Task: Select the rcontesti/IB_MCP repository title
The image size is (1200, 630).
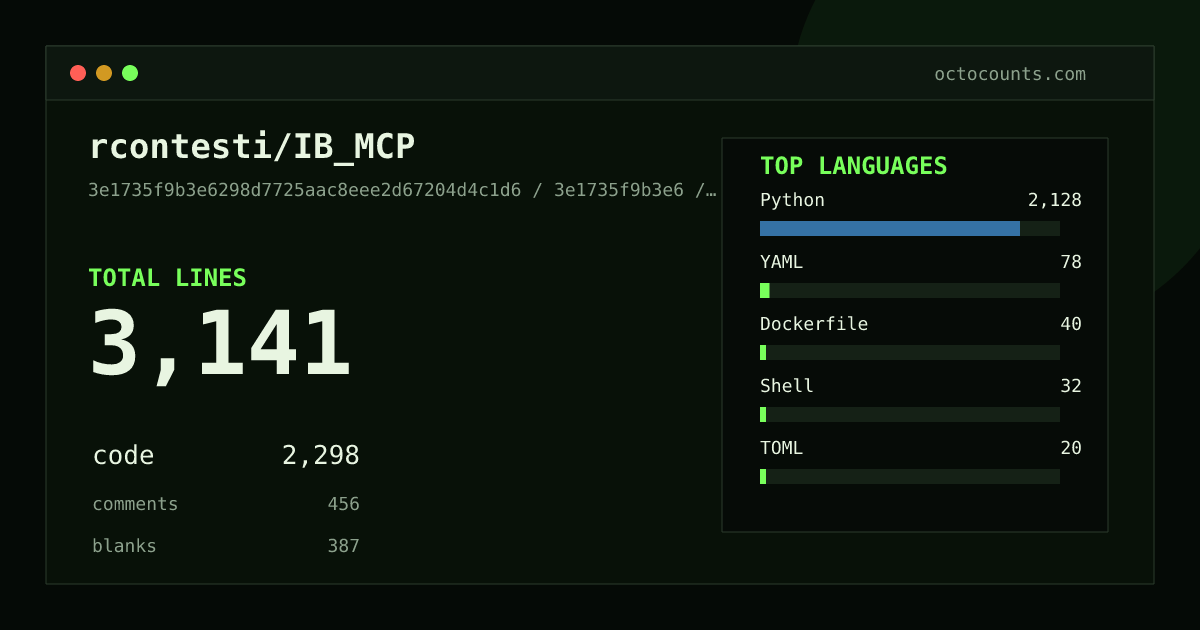Action: coord(252,147)
